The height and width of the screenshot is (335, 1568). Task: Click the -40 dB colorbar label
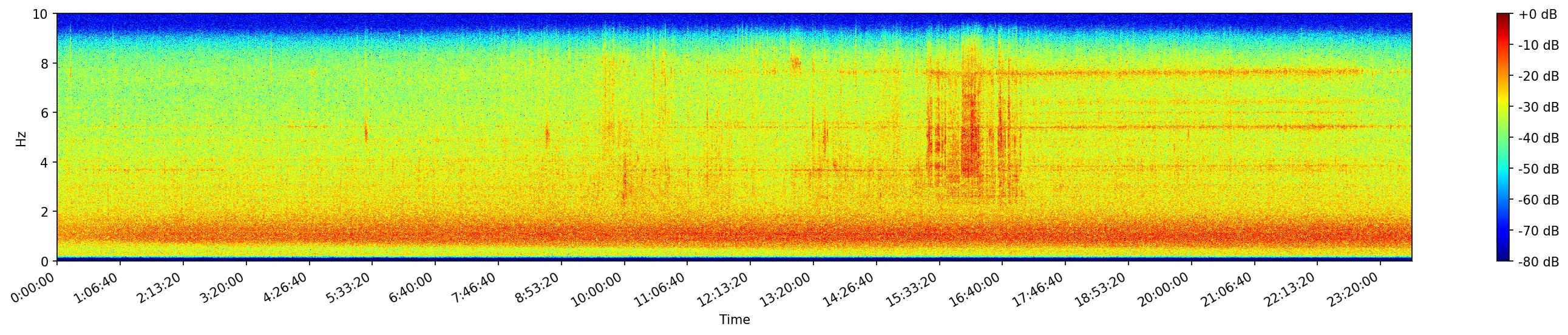[x=1537, y=138]
